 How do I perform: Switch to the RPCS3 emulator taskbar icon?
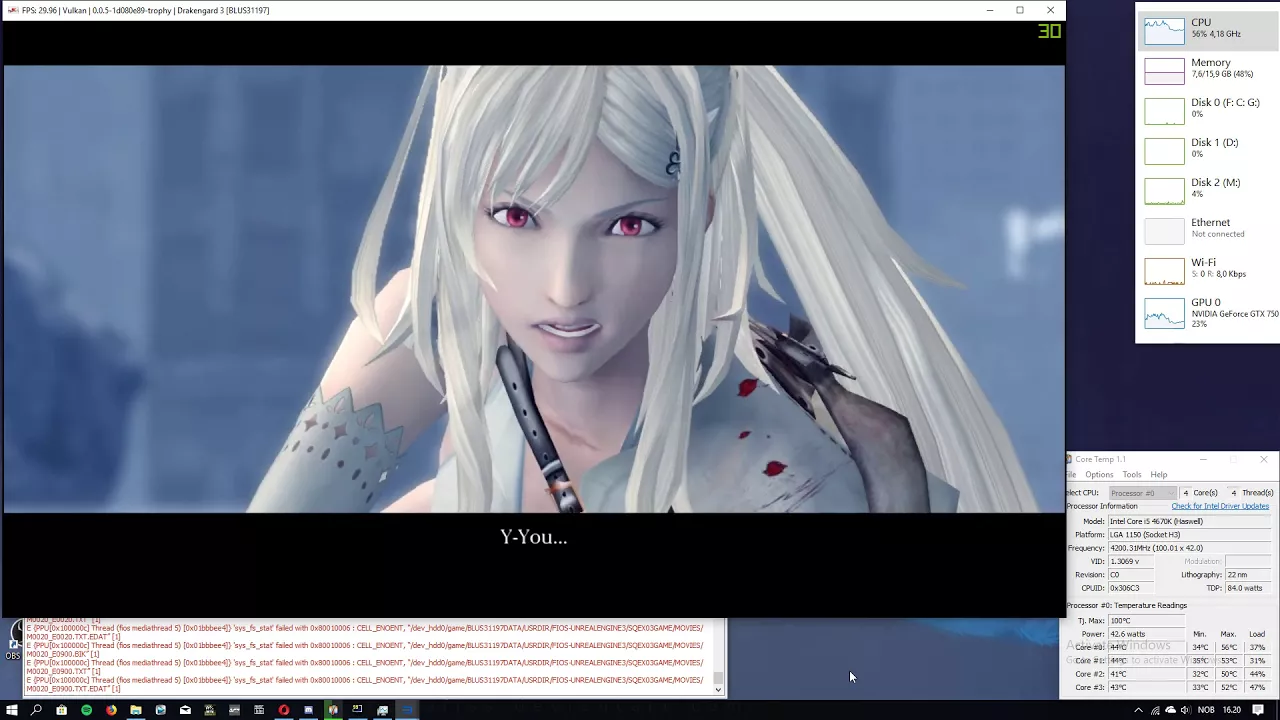click(333, 710)
